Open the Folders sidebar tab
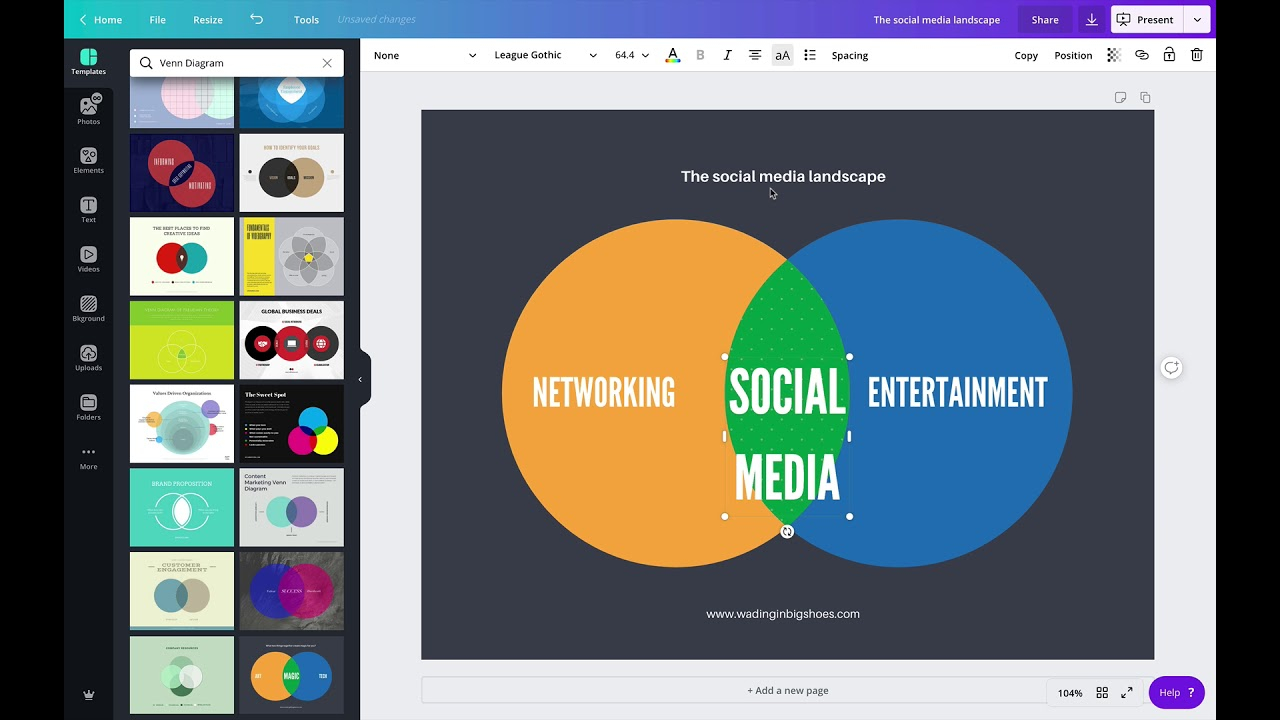Image resolution: width=1280 pixels, height=720 pixels. coord(88,405)
